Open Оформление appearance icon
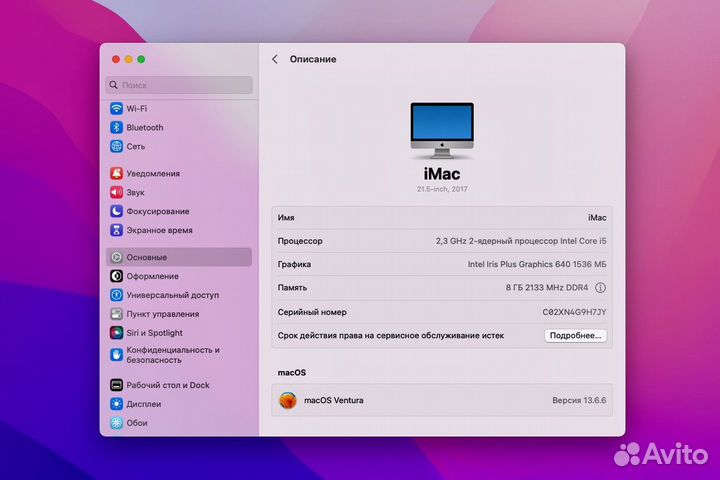The image size is (720, 480). pyautogui.click(x=117, y=276)
